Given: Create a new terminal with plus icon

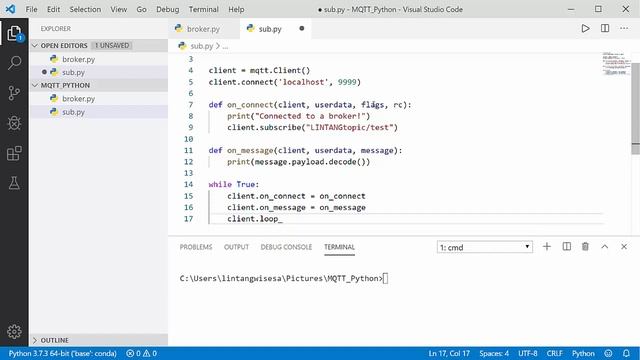Looking at the screenshot, I should pyautogui.click(x=547, y=247).
